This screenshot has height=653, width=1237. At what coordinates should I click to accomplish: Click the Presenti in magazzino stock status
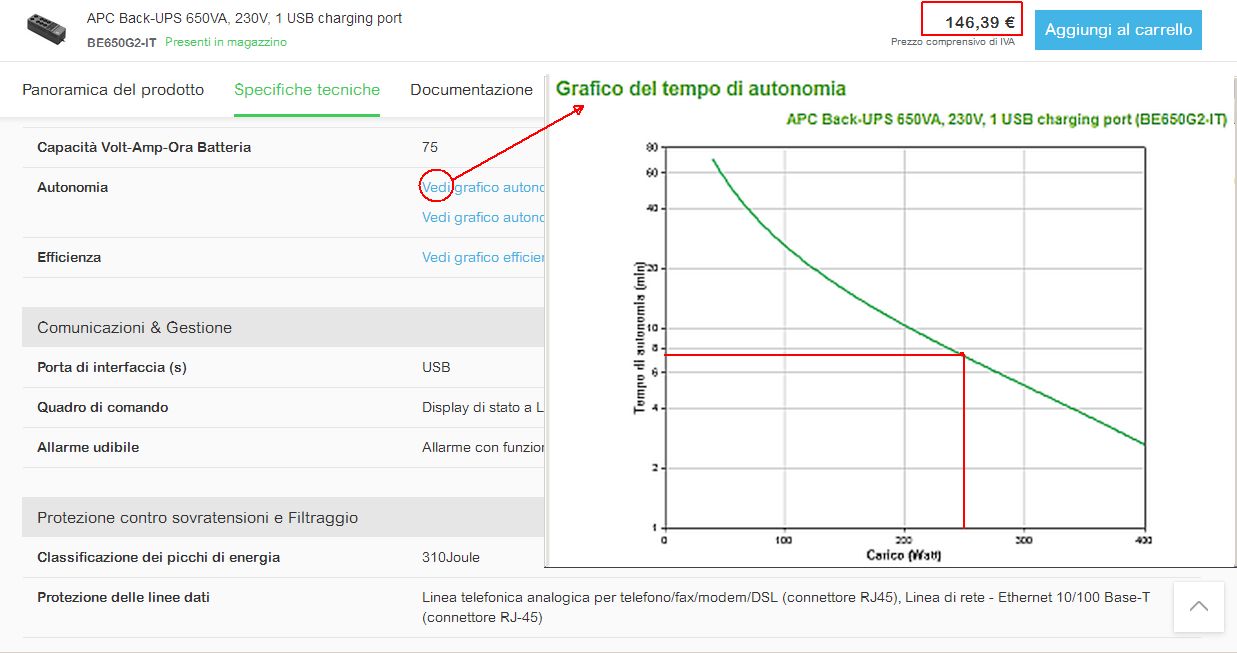(226, 42)
